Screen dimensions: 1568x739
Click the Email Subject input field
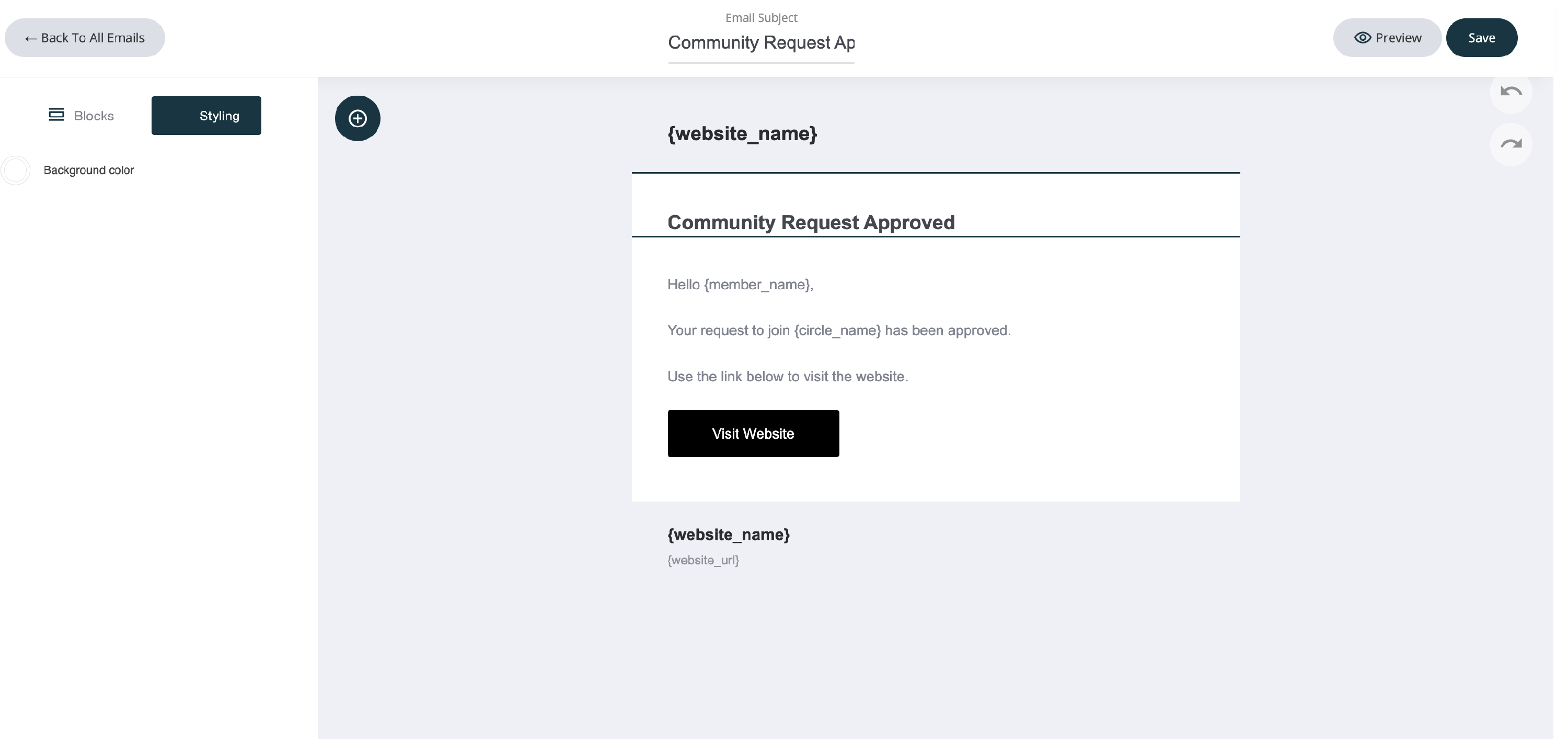click(761, 43)
